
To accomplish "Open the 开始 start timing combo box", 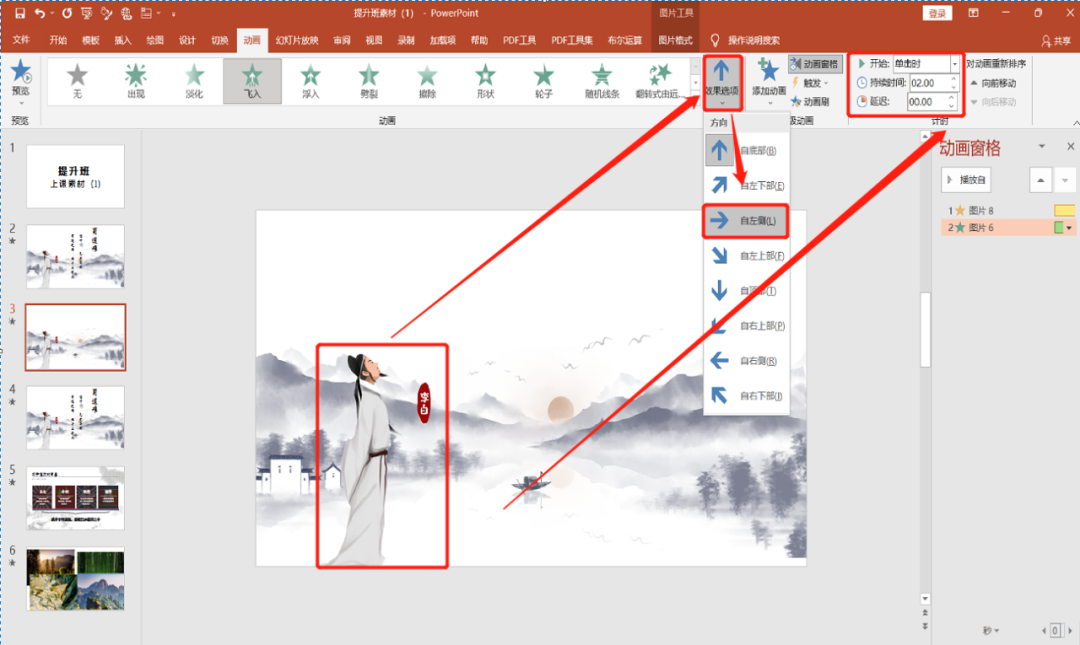I will (926, 63).
